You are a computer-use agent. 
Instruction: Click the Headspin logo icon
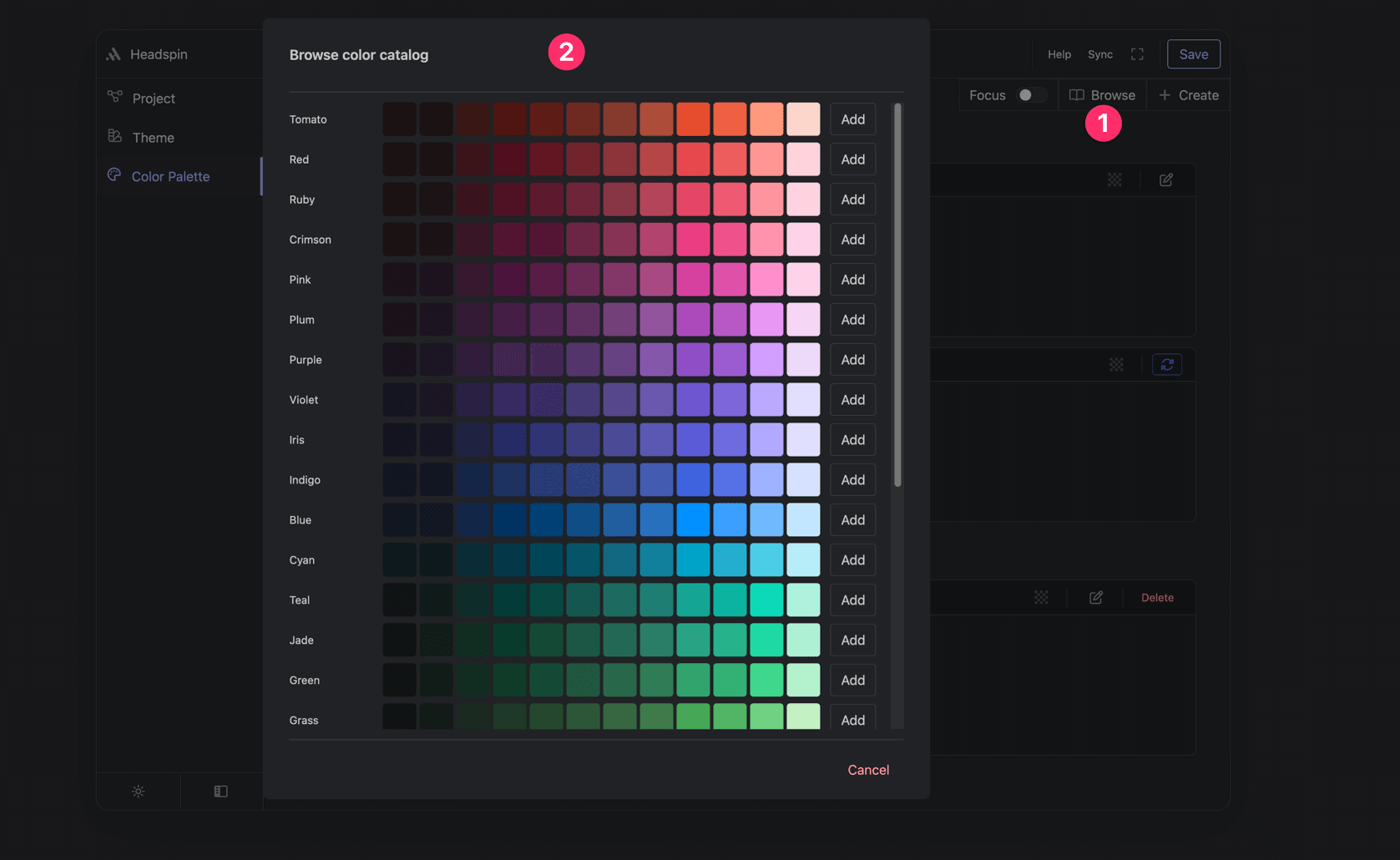click(x=114, y=53)
